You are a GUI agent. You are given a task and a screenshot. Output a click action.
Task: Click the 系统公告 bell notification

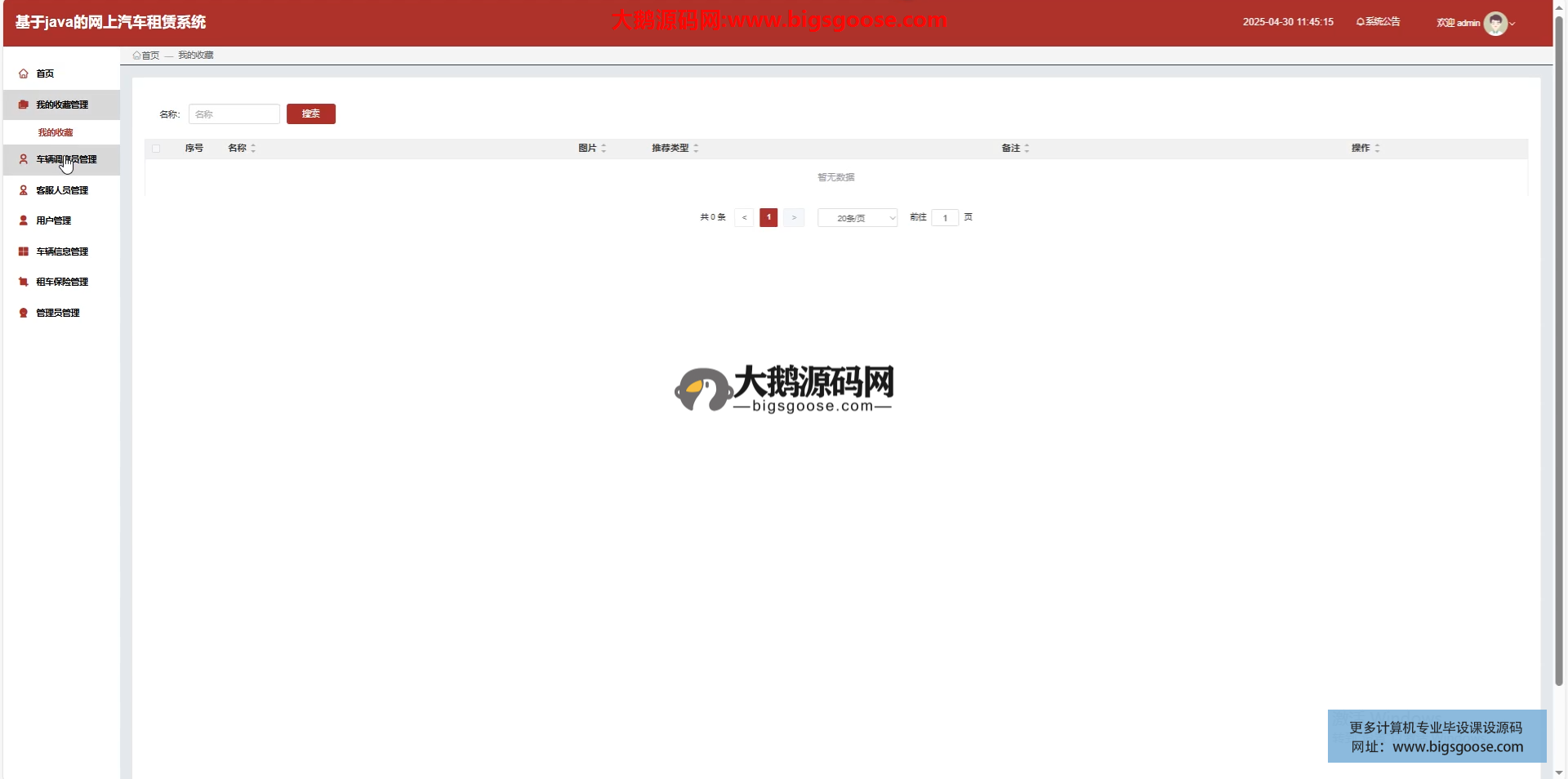click(1378, 22)
